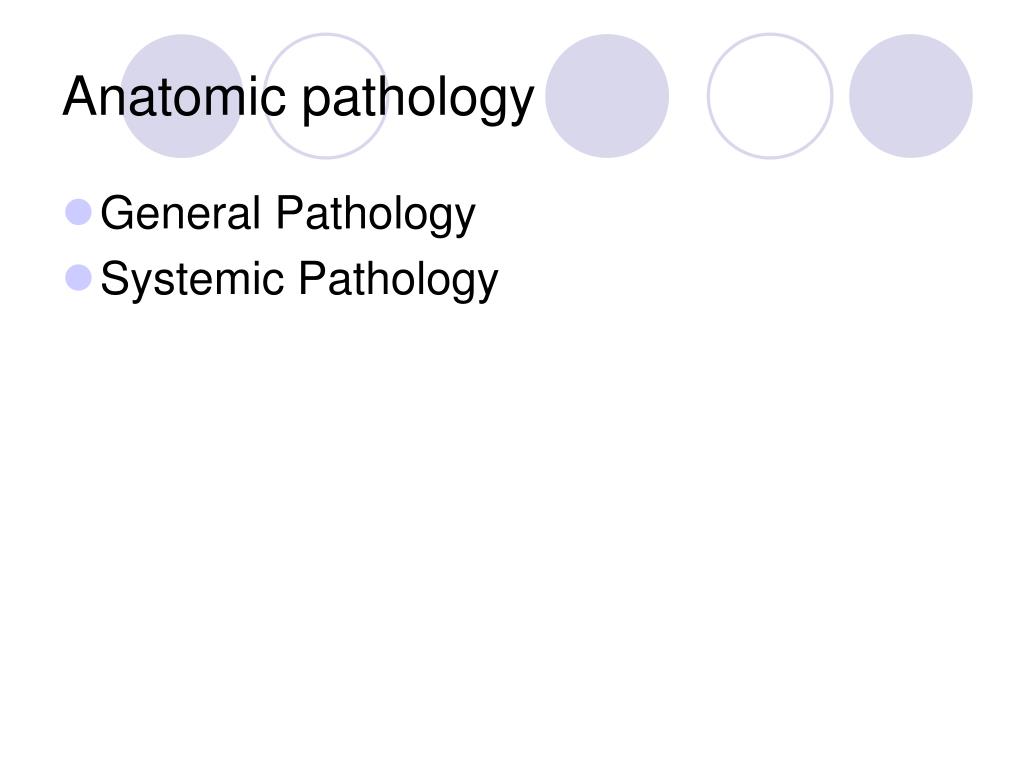Click the word "pathology" in the title

coord(418,99)
